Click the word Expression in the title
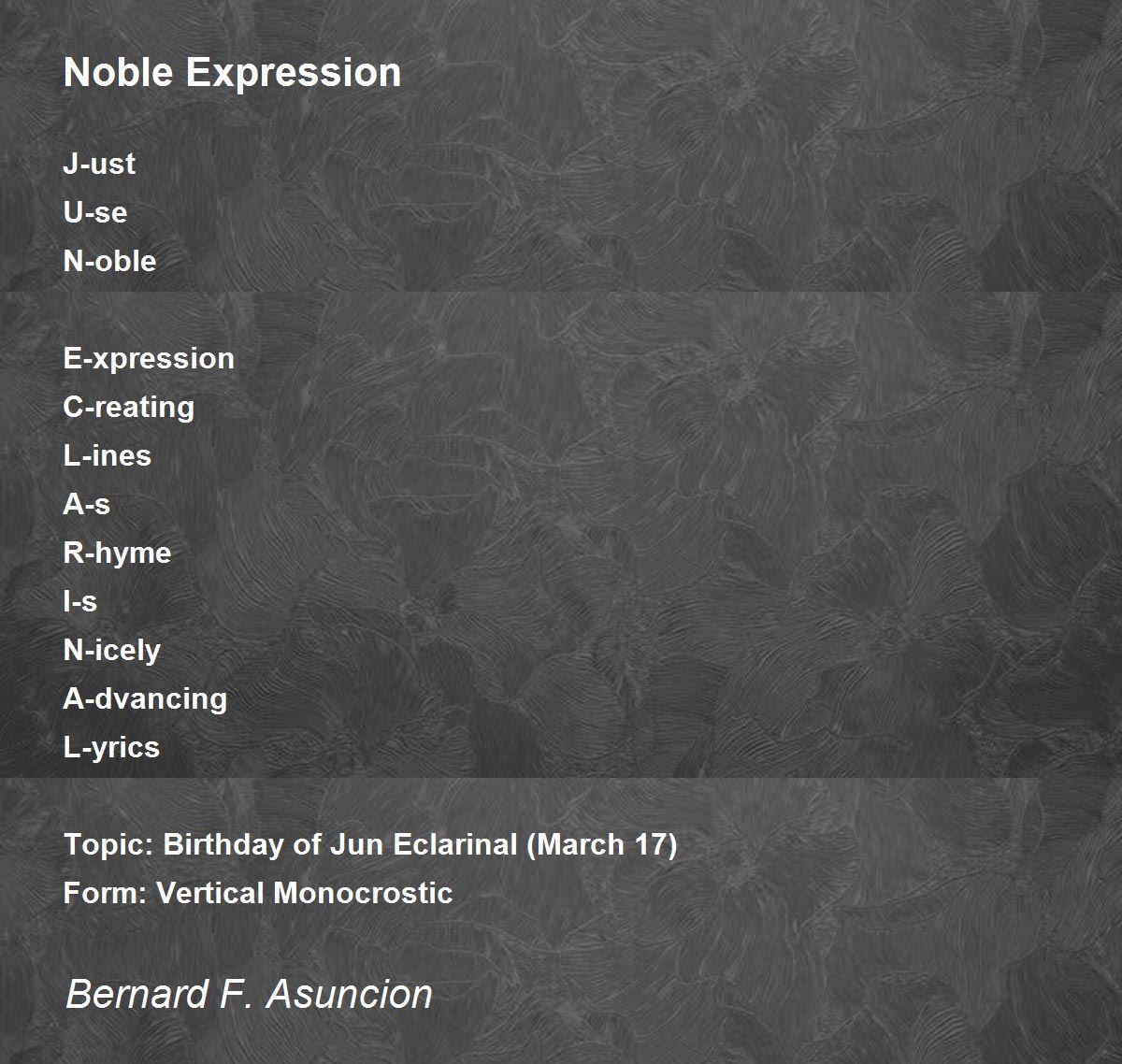 point(294,72)
